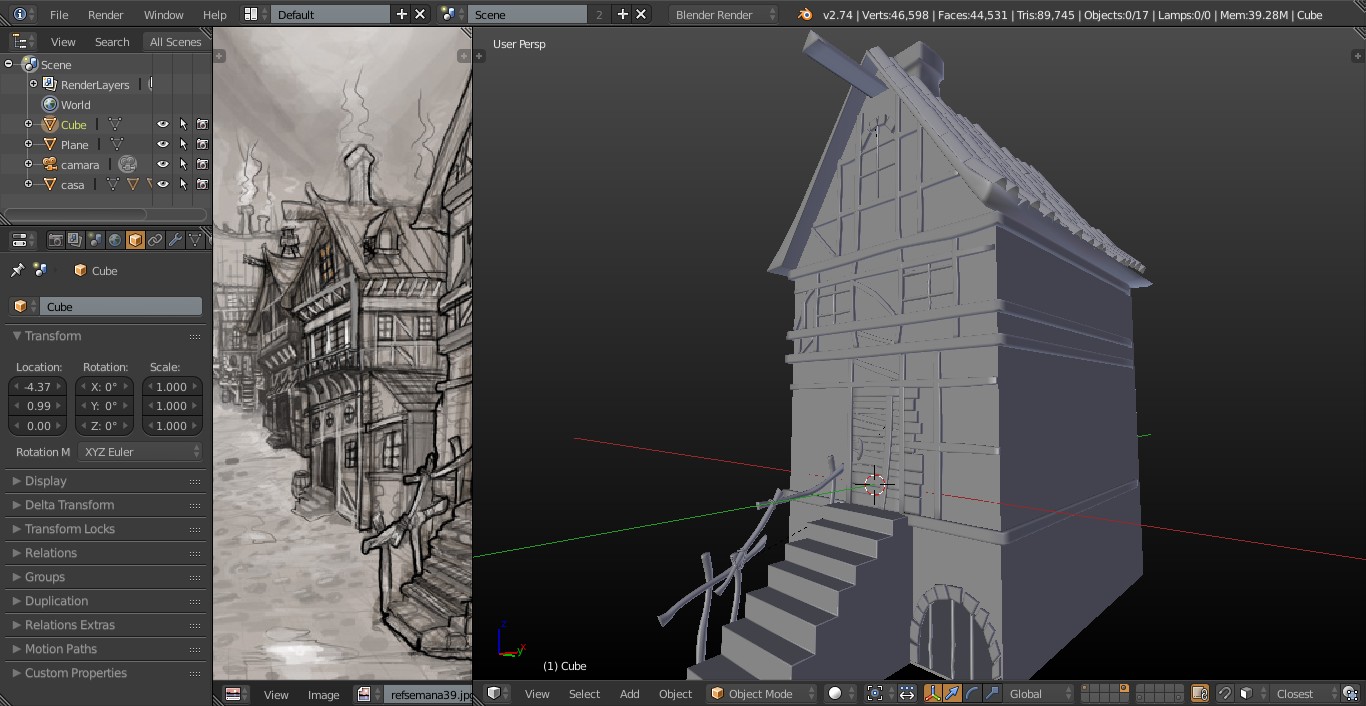The height and width of the screenshot is (706, 1366).
Task: Switch to Render Layers properties tab
Action: tap(75, 240)
